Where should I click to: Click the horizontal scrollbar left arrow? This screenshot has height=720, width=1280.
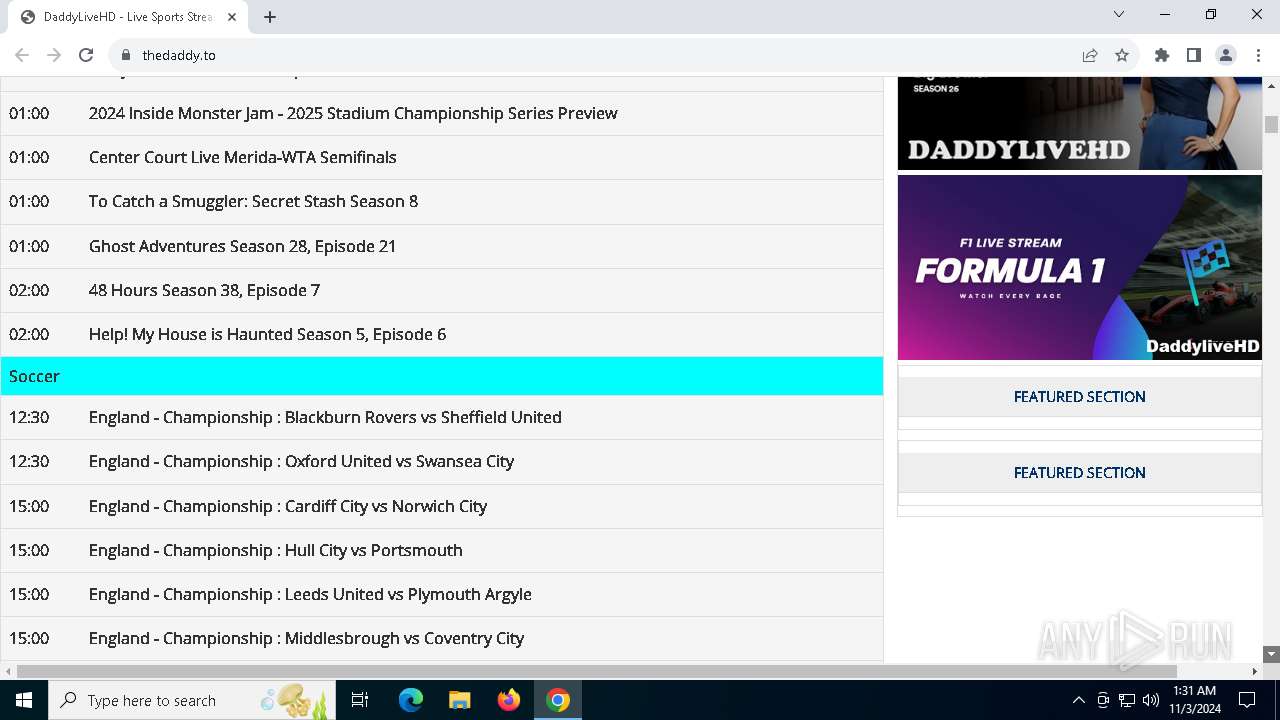point(7,671)
